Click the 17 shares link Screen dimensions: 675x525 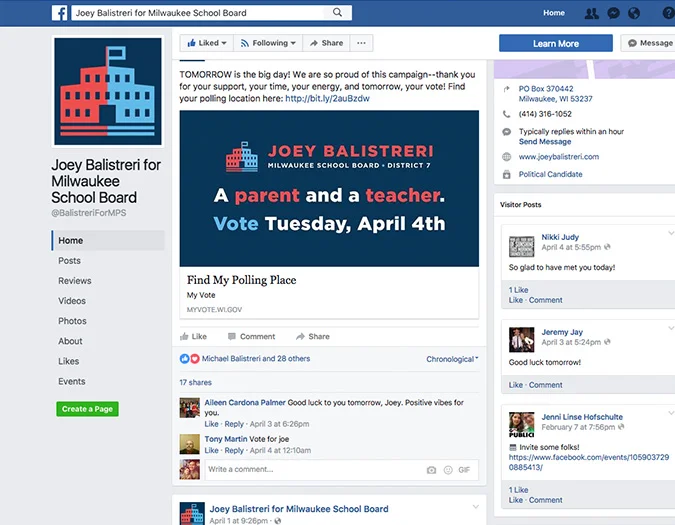(x=195, y=383)
